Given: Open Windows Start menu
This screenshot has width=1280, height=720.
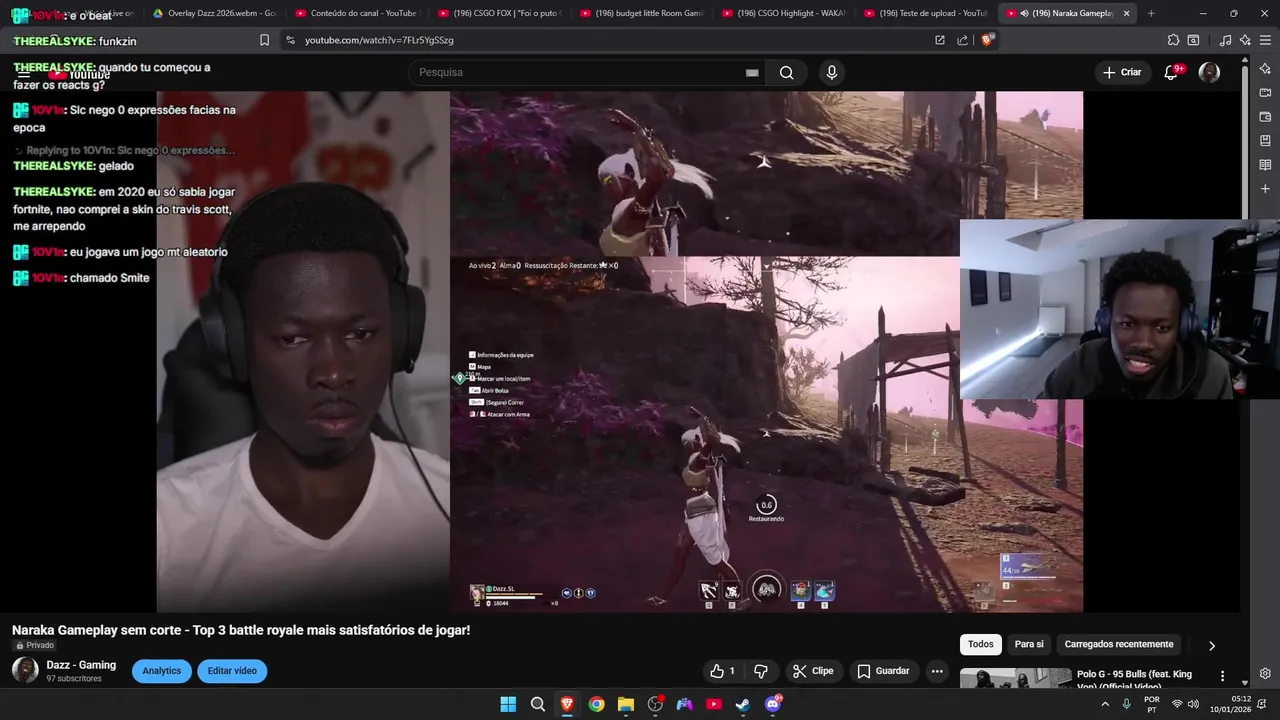Looking at the screenshot, I should click(x=508, y=704).
